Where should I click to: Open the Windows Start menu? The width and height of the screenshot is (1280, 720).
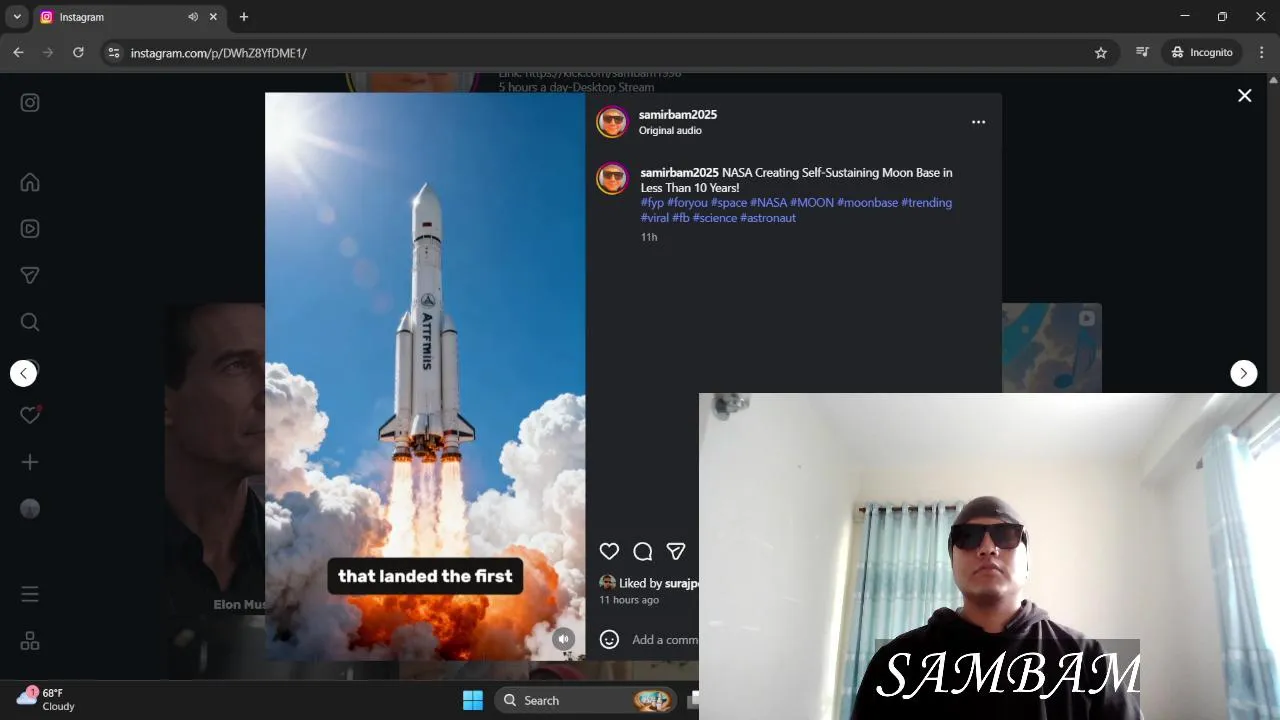click(x=473, y=700)
